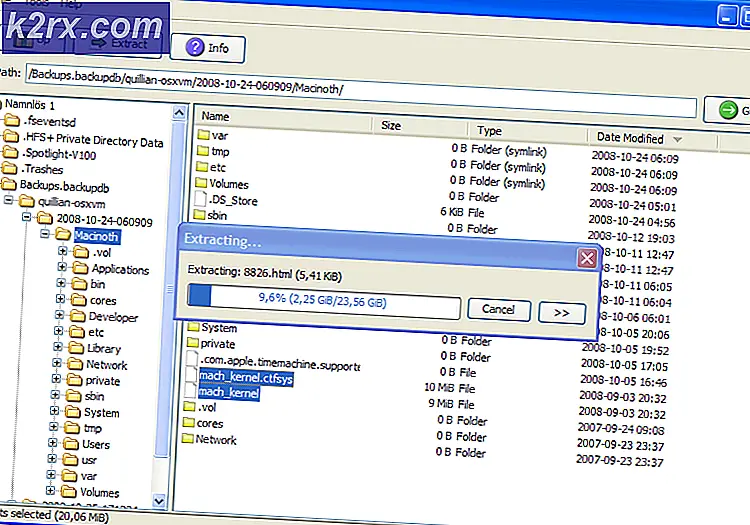
Task: Select the var item in tree
Action: point(88,476)
